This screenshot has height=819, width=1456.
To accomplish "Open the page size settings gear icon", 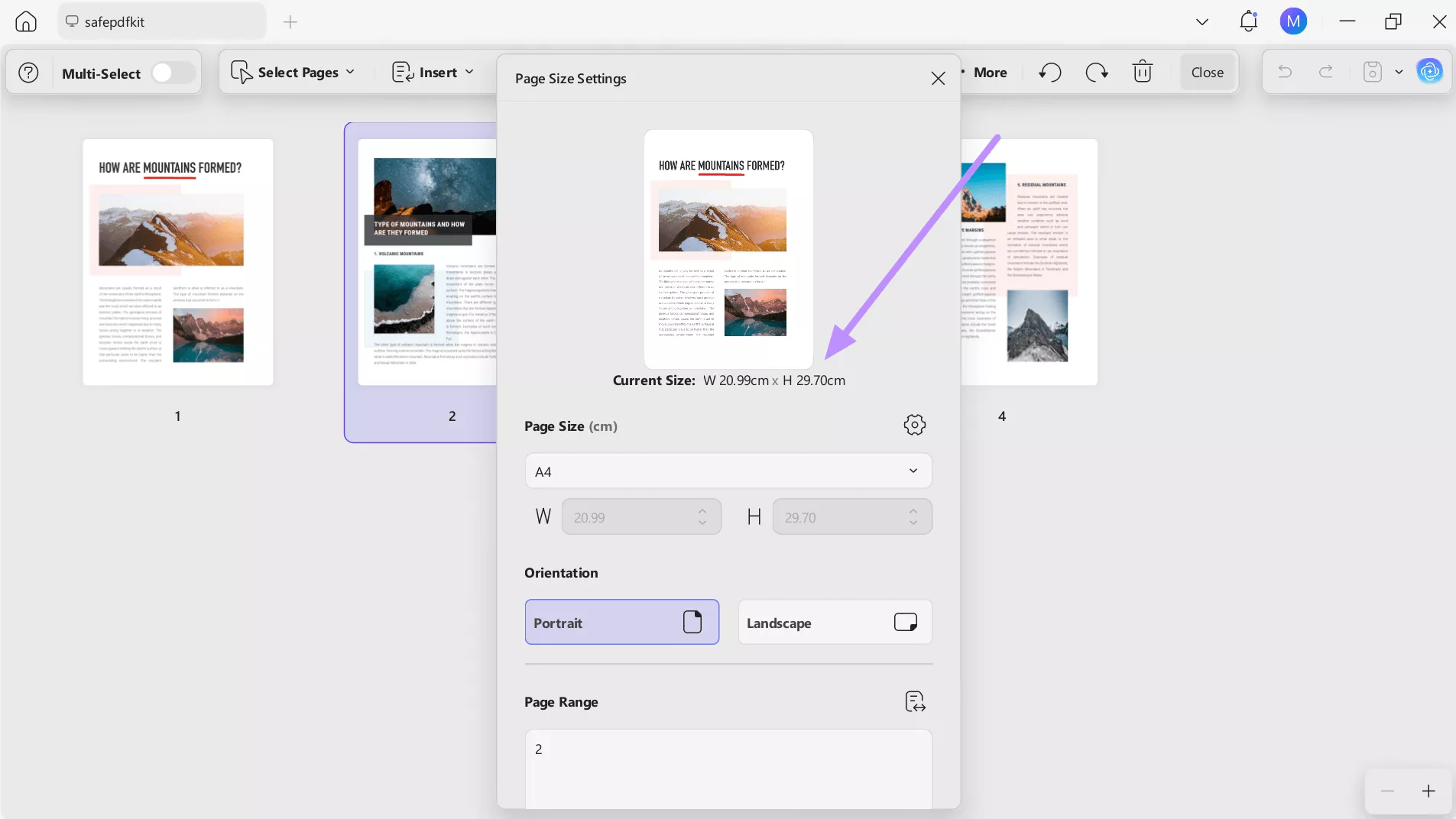I will tap(914, 426).
